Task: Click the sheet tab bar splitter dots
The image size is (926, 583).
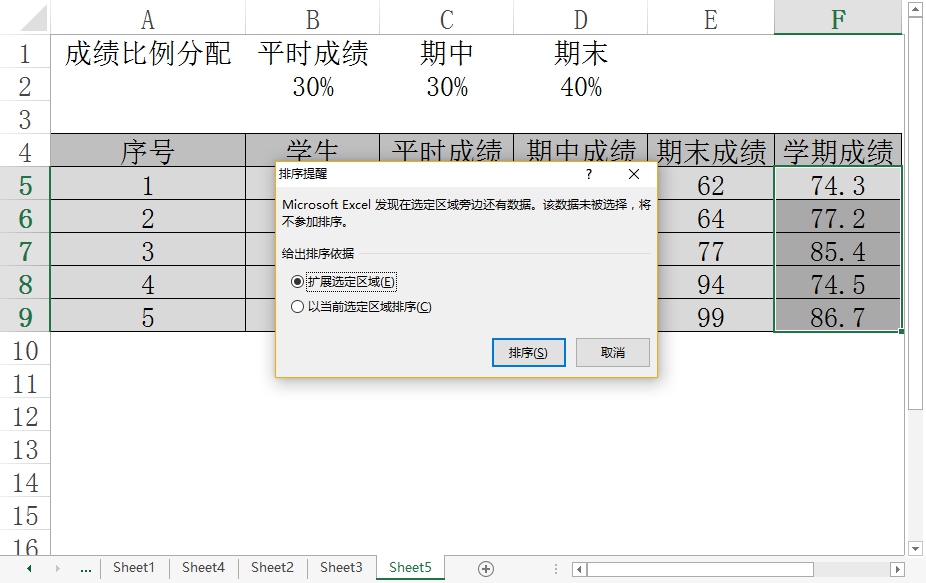Action: point(556,569)
